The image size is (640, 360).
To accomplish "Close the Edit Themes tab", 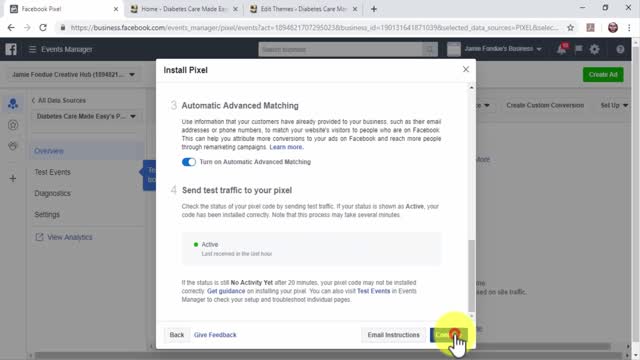I will coord(355,9).
